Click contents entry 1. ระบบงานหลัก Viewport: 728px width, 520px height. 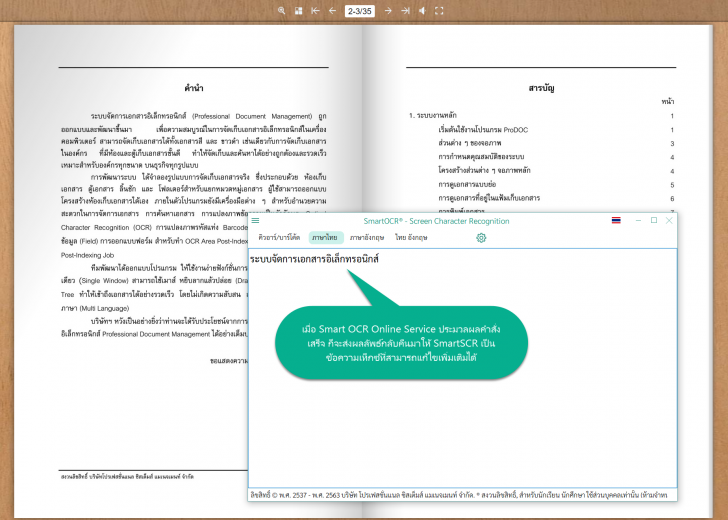click(x=433, y=115)
